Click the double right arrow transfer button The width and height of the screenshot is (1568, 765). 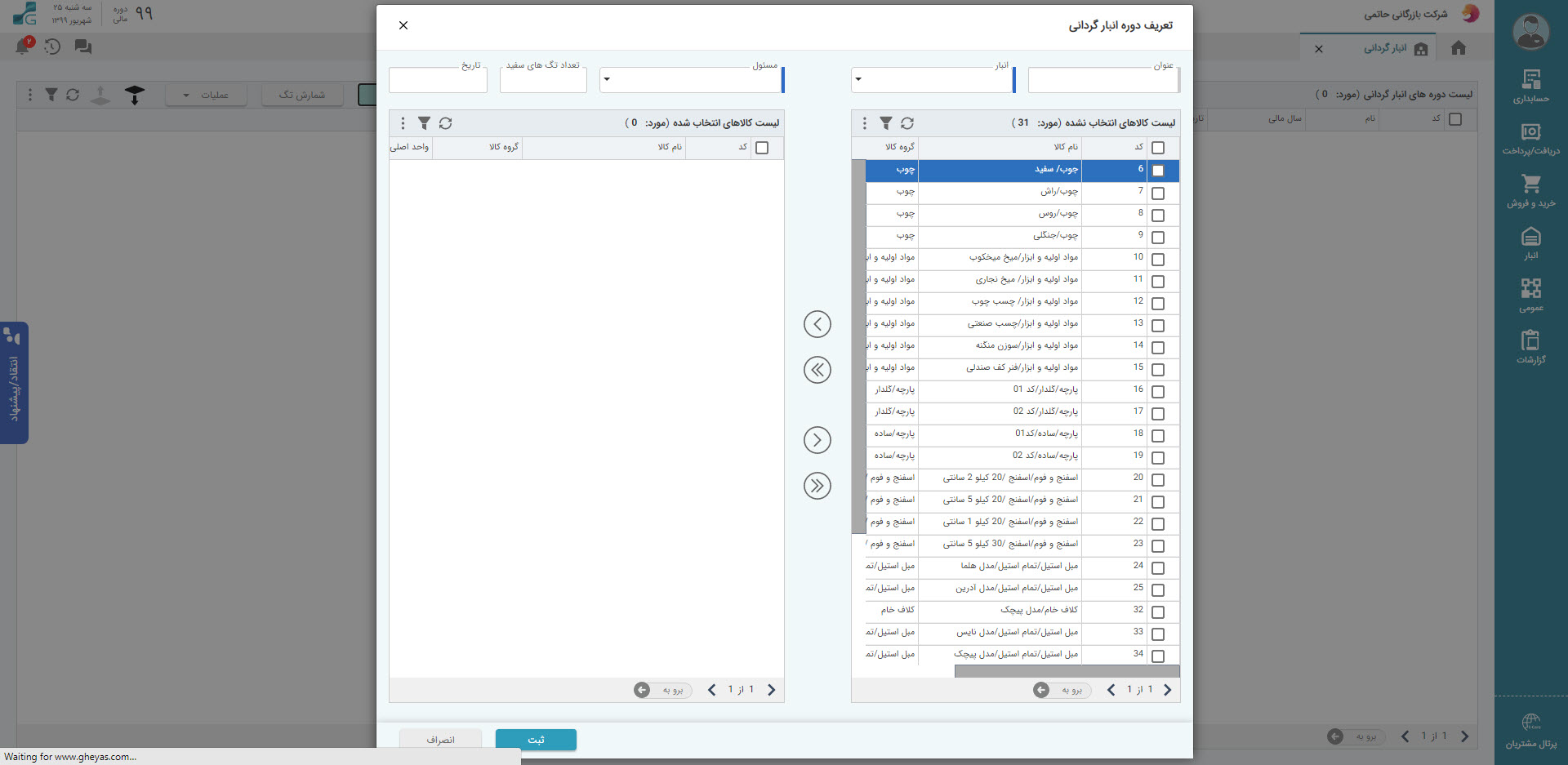click(x=817, y=486)
